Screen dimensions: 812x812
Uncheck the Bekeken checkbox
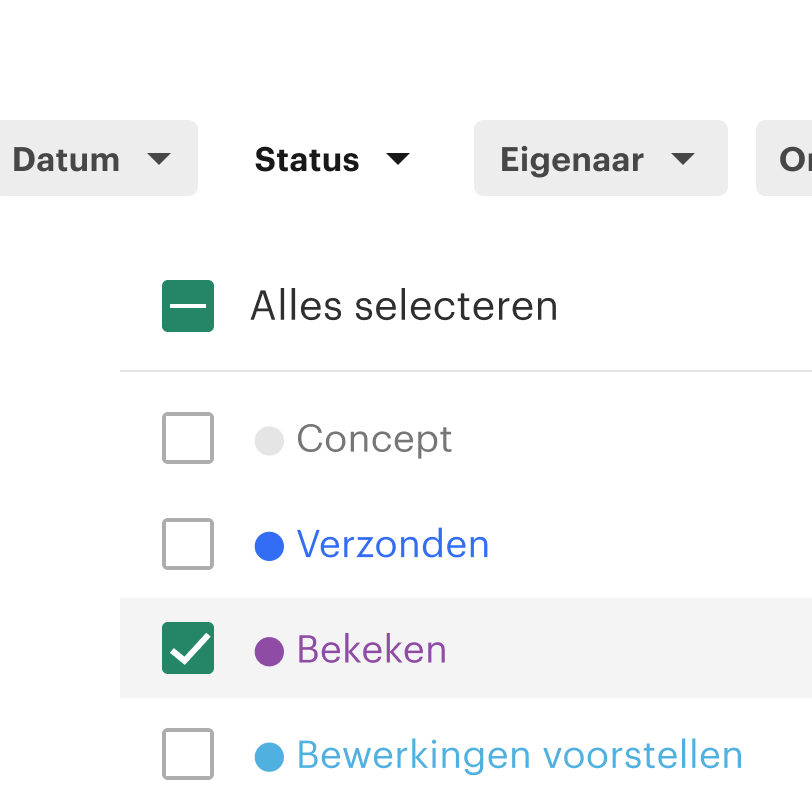coord(188,648)
